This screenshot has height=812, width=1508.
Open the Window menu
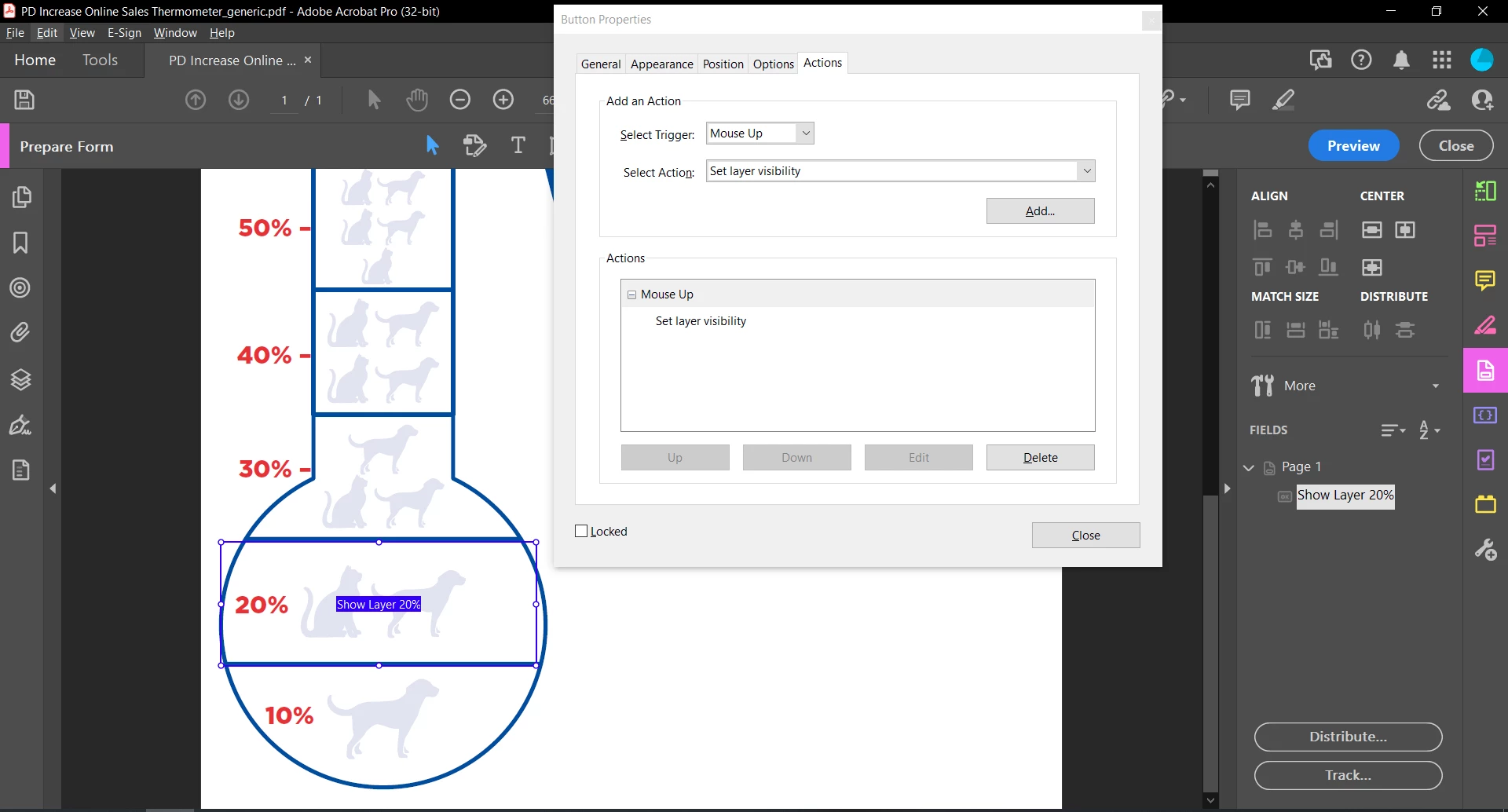coord(175,33)
